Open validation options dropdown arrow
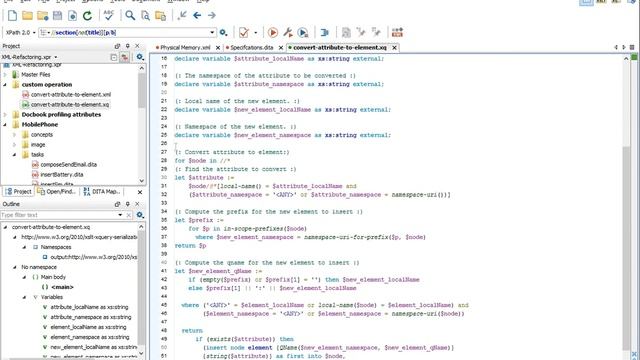Image resolution: width=640 pixels, height=360 pixels. click(256, 32)
